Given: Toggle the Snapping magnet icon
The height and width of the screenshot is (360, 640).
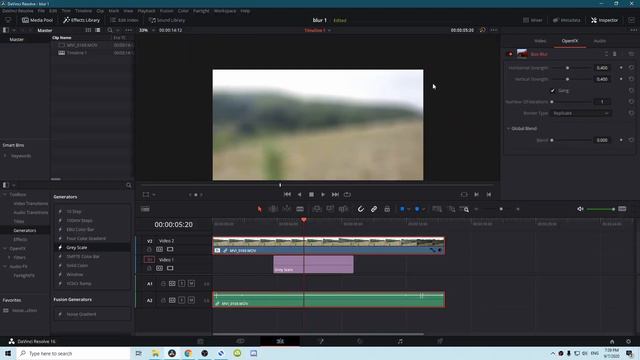Looking at the screenshot, I should 360,209.
